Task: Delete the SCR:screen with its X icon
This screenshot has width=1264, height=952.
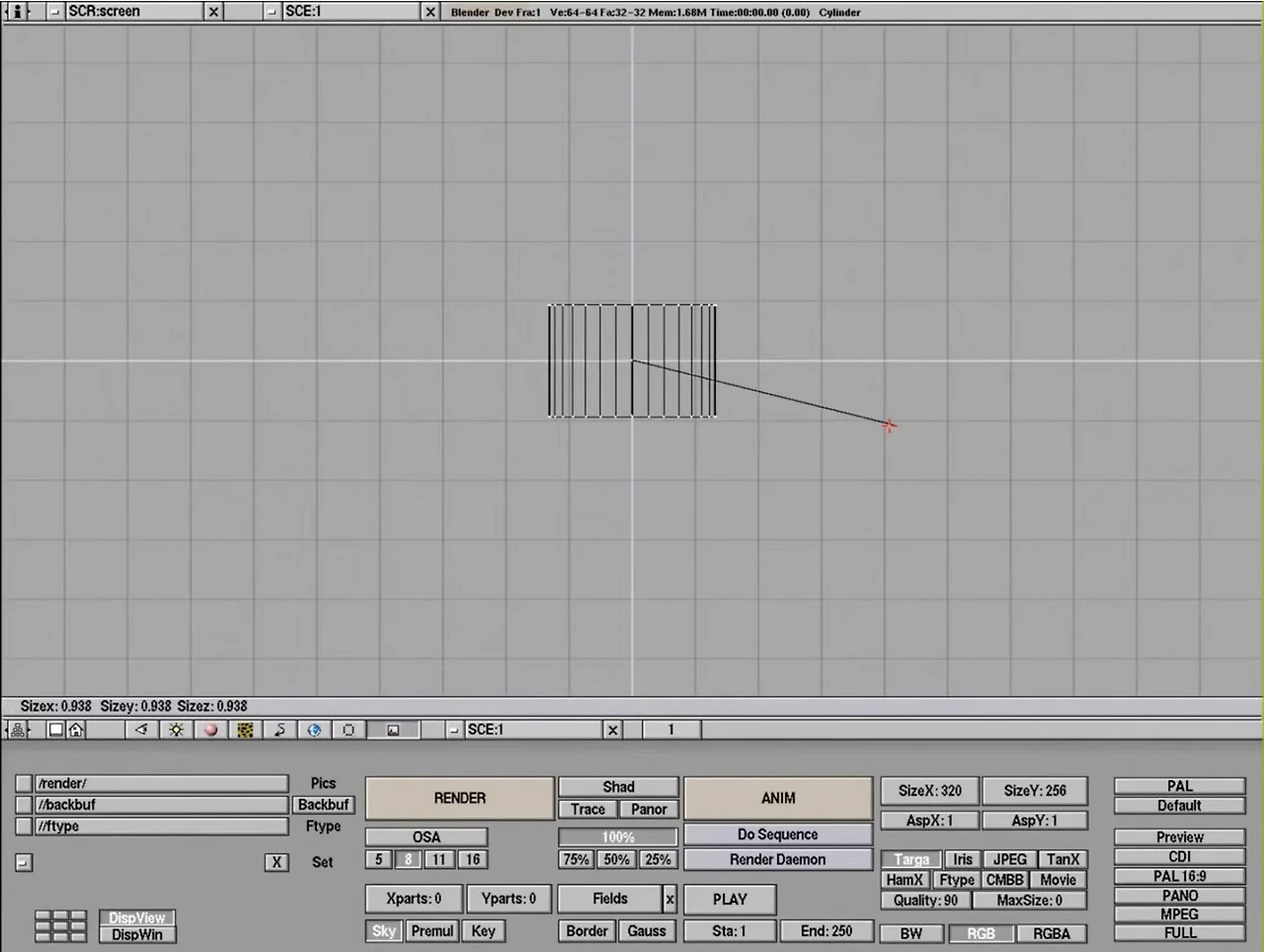Action: pyautogui.click(x=214, y=12)
